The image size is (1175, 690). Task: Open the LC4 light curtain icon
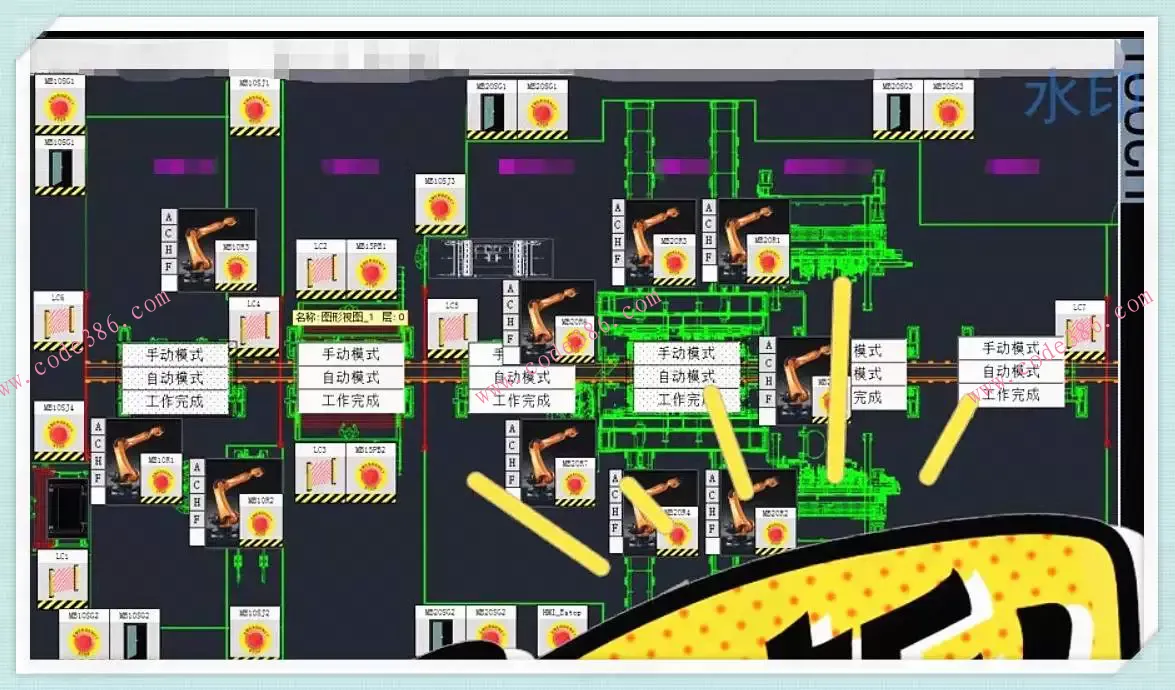click(254, 327)
